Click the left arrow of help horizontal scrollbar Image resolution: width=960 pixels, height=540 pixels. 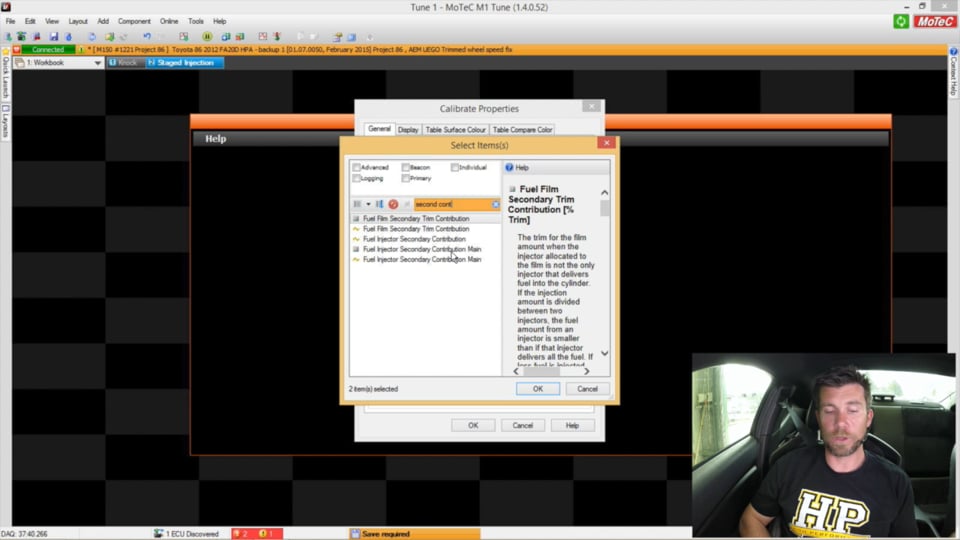click(516, 371)
